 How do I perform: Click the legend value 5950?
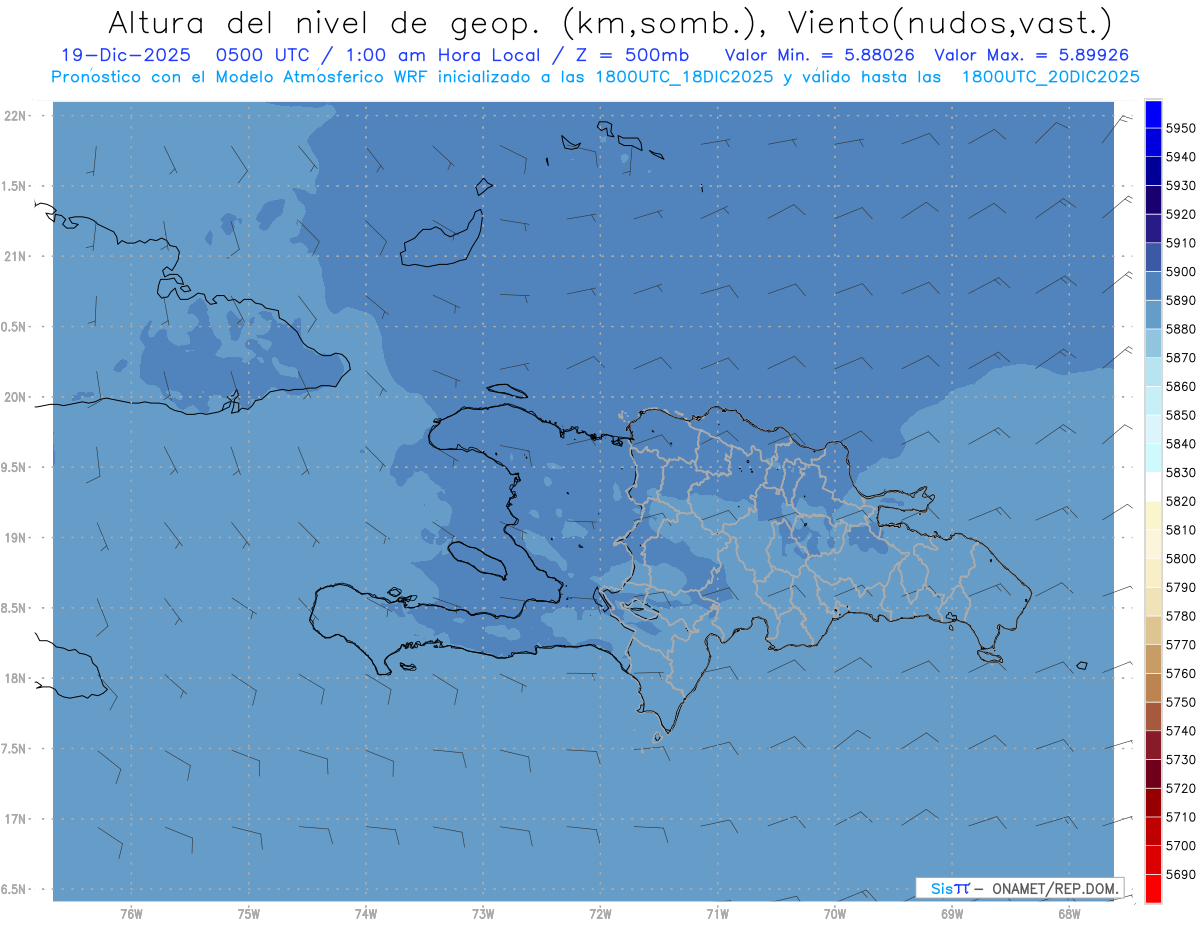coord(1181,128)
